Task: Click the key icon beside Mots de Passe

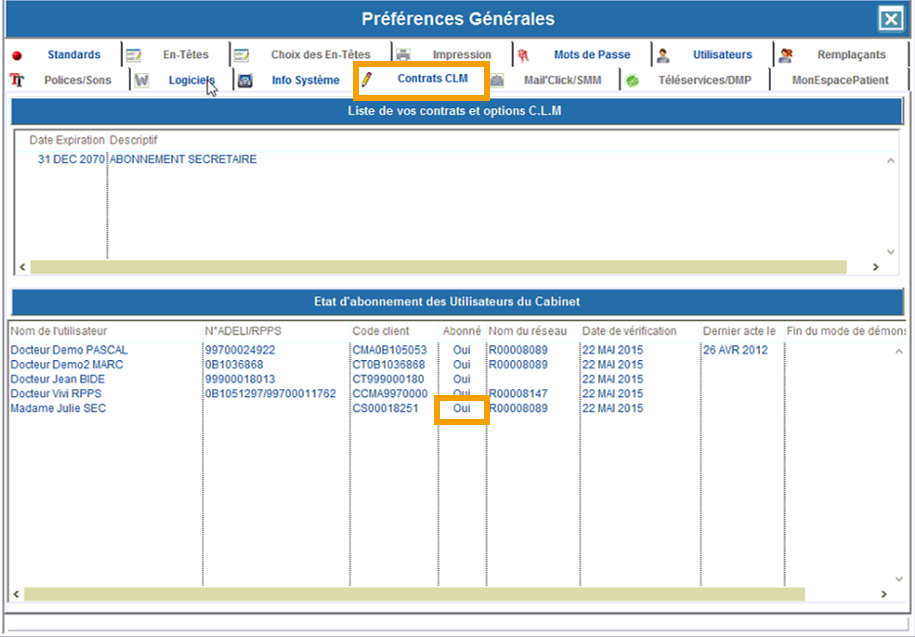Action: tap(523, 56)
